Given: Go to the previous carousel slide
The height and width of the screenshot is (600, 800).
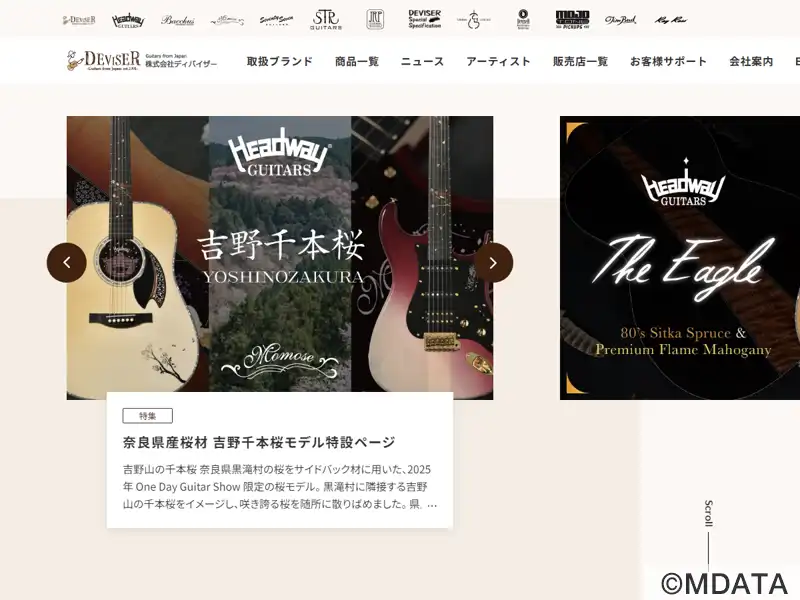Looking at the screenshot, I should pos(67,263).
